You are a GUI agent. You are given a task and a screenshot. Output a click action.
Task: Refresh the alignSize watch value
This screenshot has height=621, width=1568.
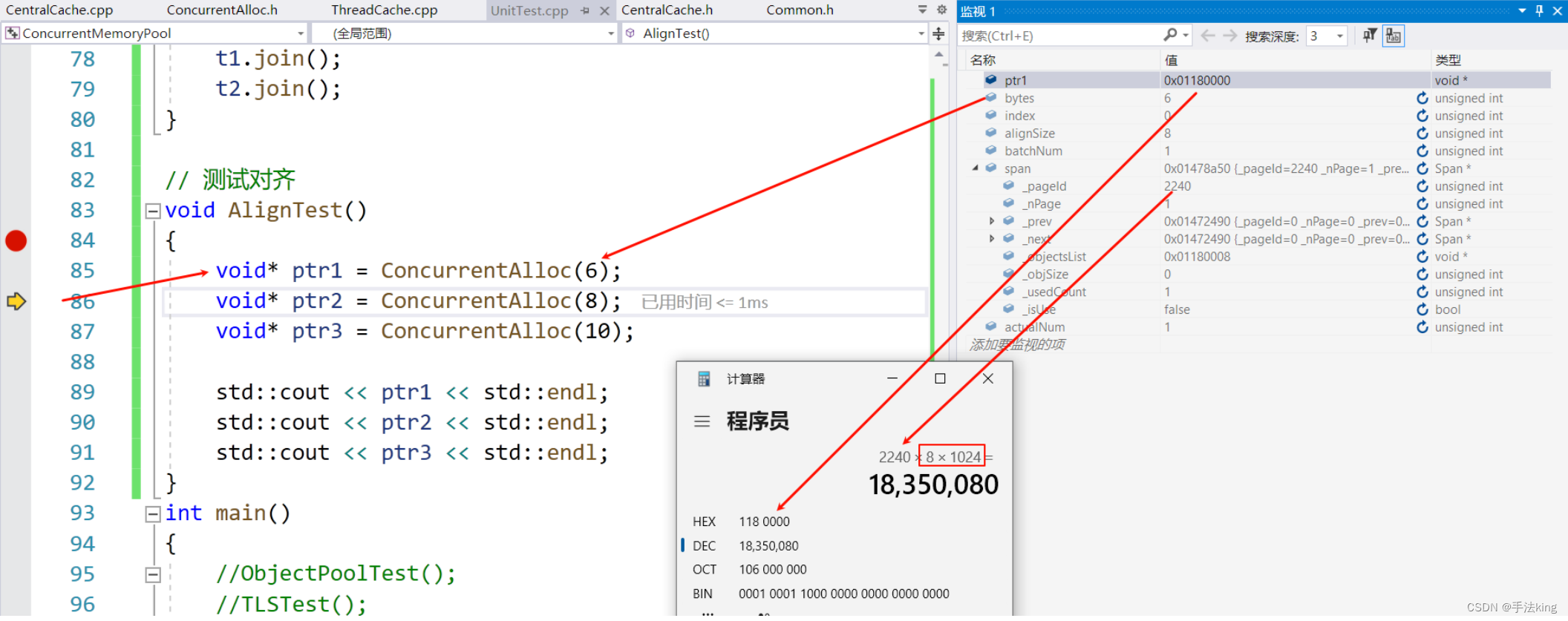(1422, 134)
